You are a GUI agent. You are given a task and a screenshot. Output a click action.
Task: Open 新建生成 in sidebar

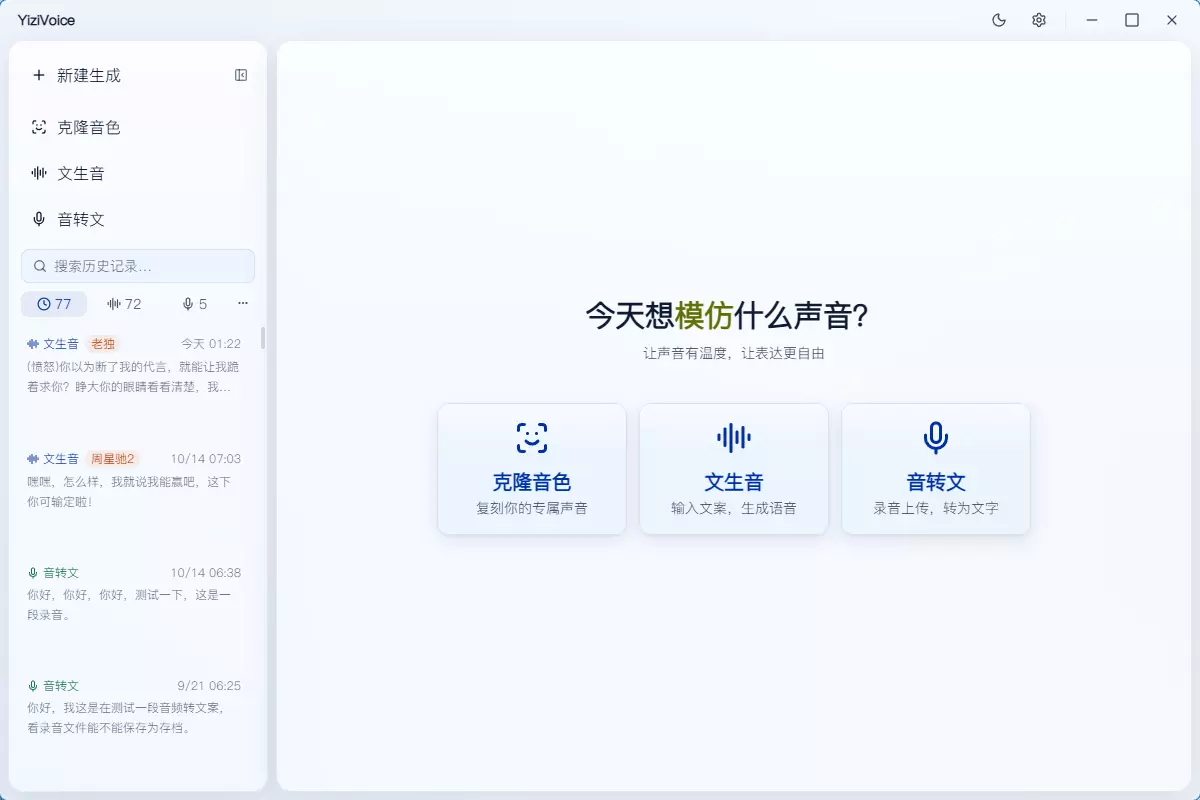(89, 75)
